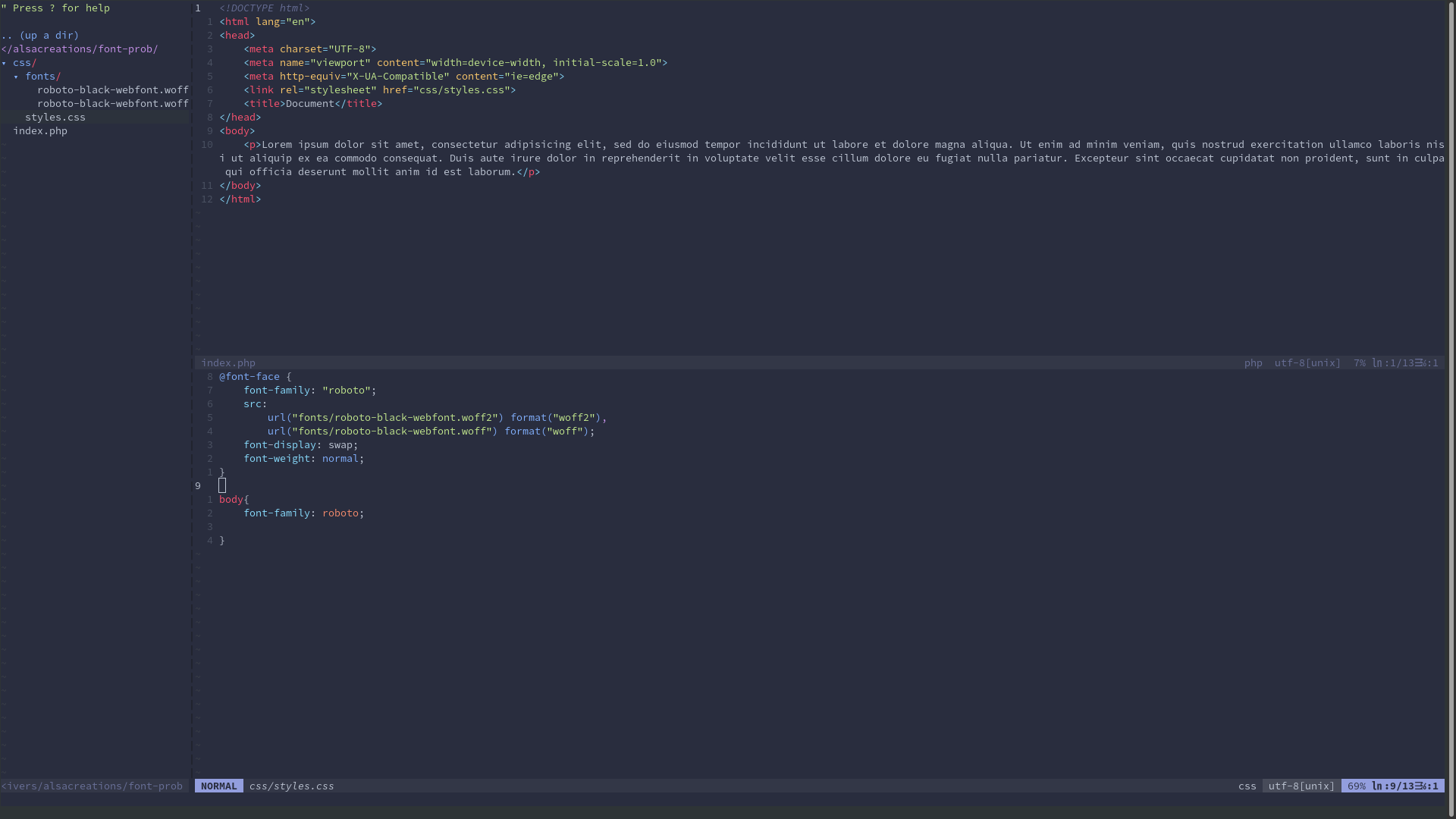Click css/styles.css filename in status line

coord(291,786)
